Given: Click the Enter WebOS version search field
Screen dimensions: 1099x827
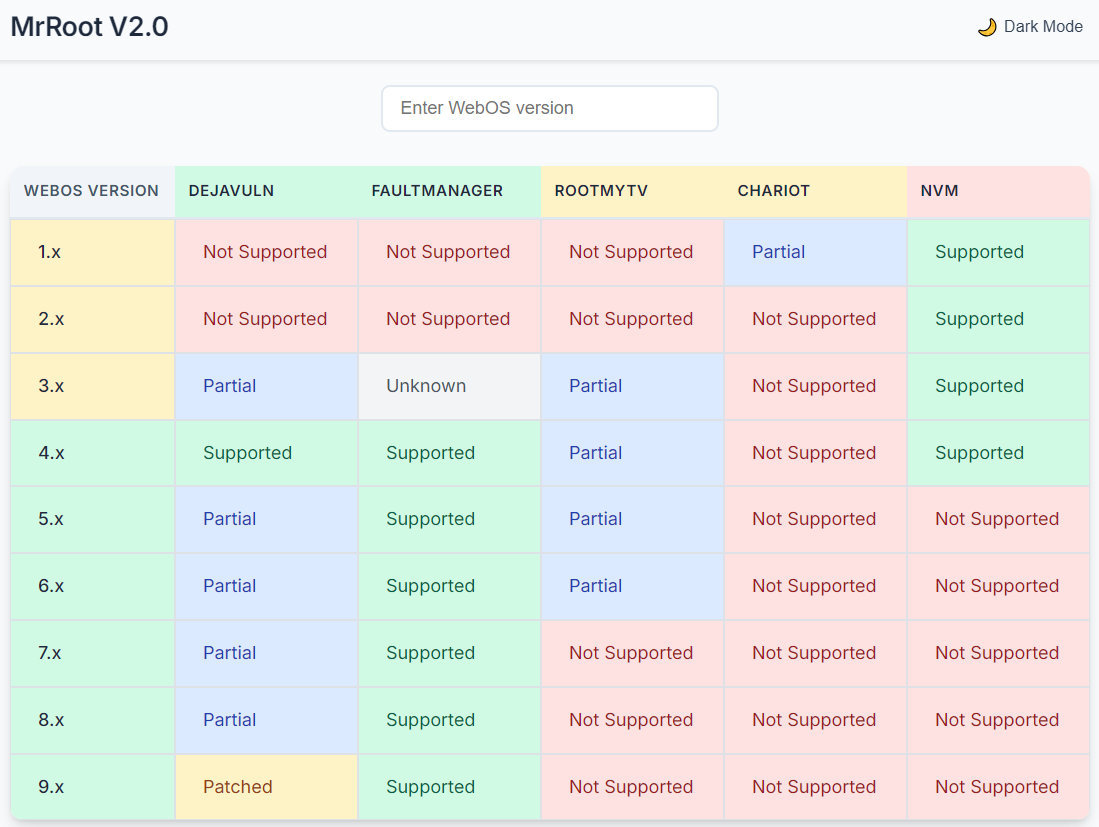Looking at the screenshot, I should pos(549,108).
